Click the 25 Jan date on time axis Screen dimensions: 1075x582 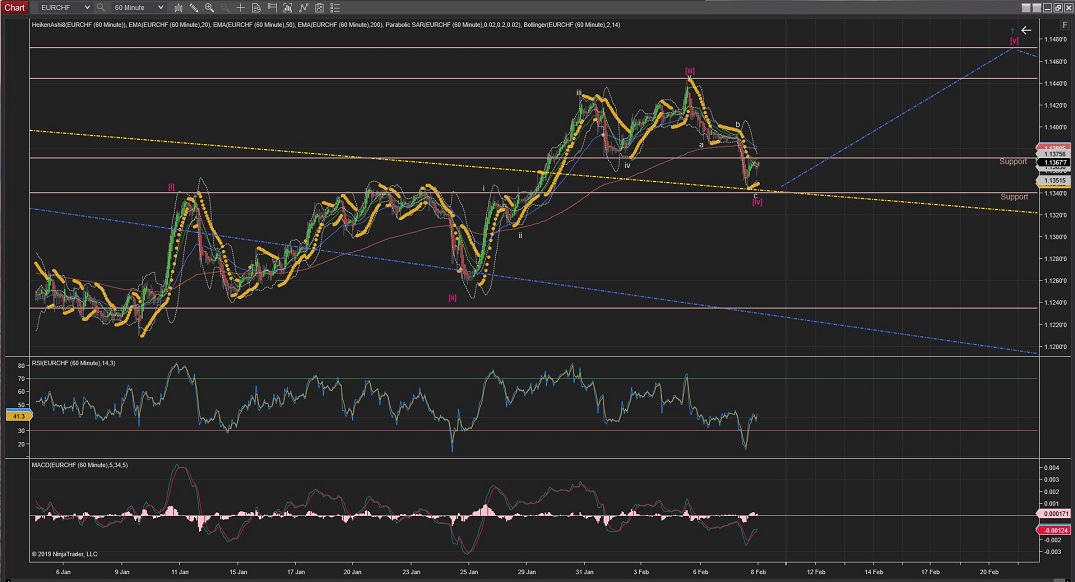[469, 572]
